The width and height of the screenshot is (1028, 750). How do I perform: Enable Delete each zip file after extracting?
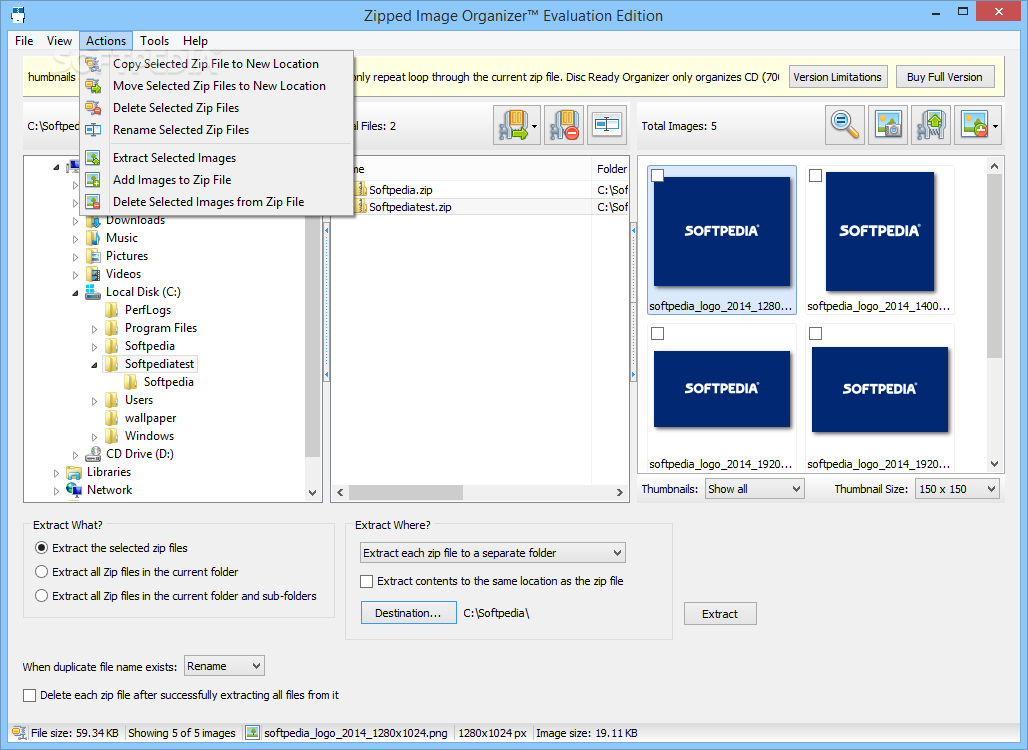click(30, 696)
